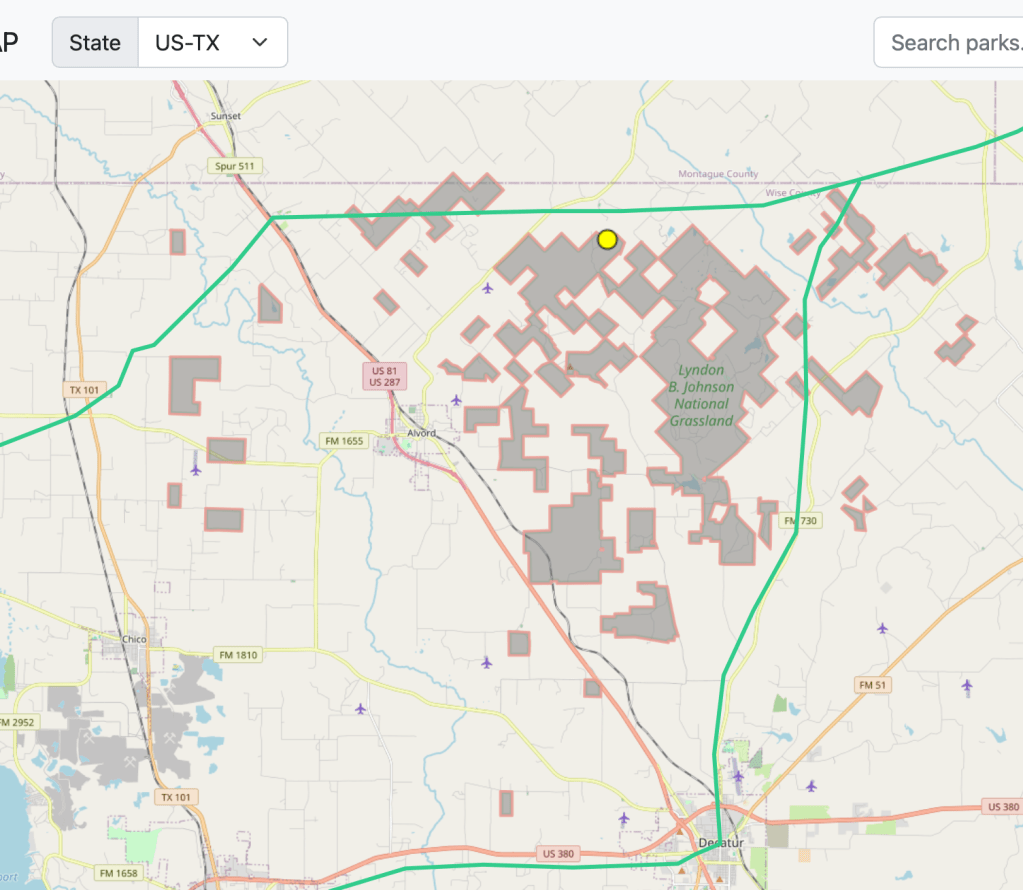Focus the Search parks input field
The width and height of the screenshot is (1023, 890).
pyautogui.click(x=950, y=42)
